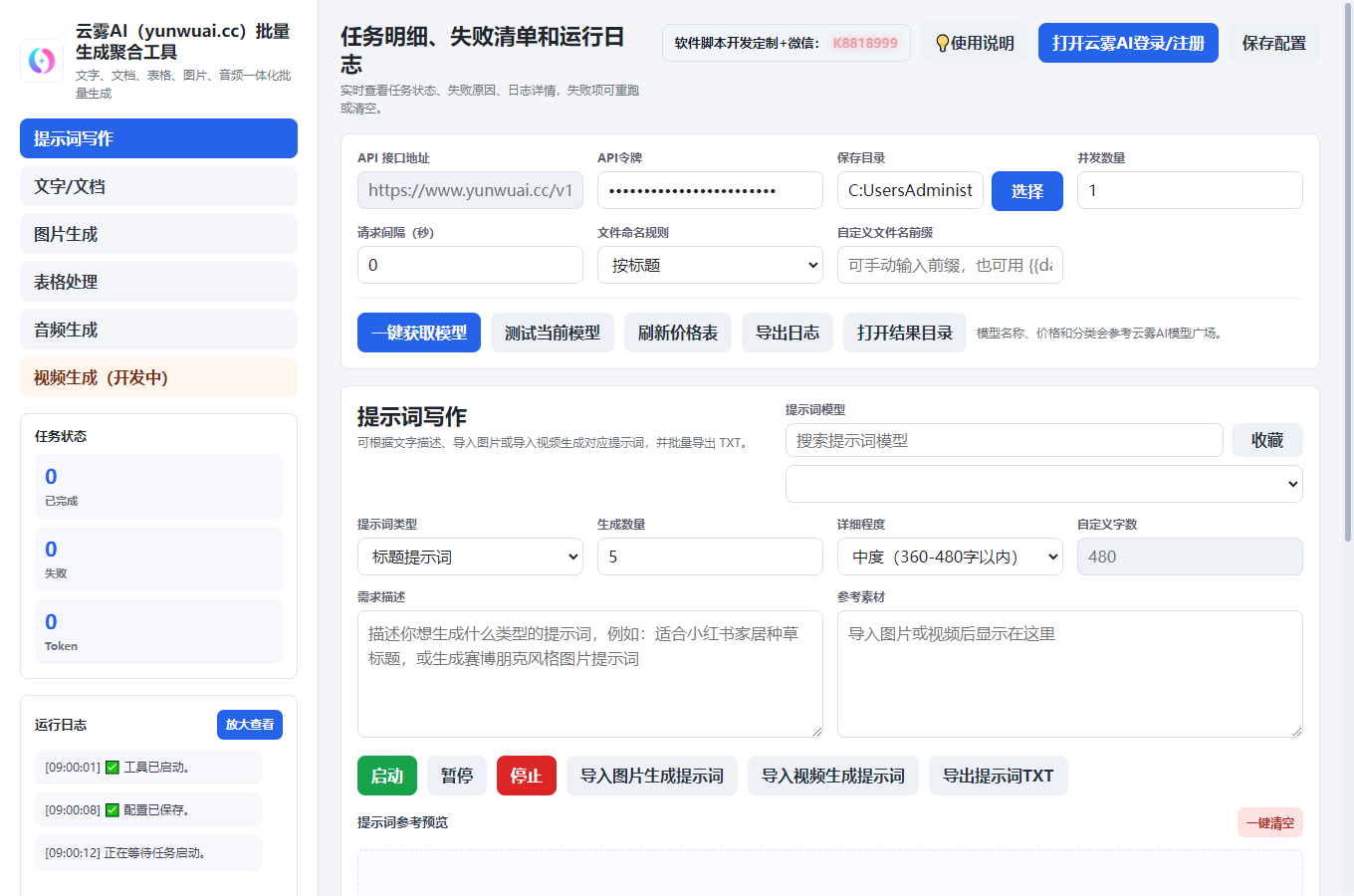Click the red 停止 button

[x=527, y=776]
